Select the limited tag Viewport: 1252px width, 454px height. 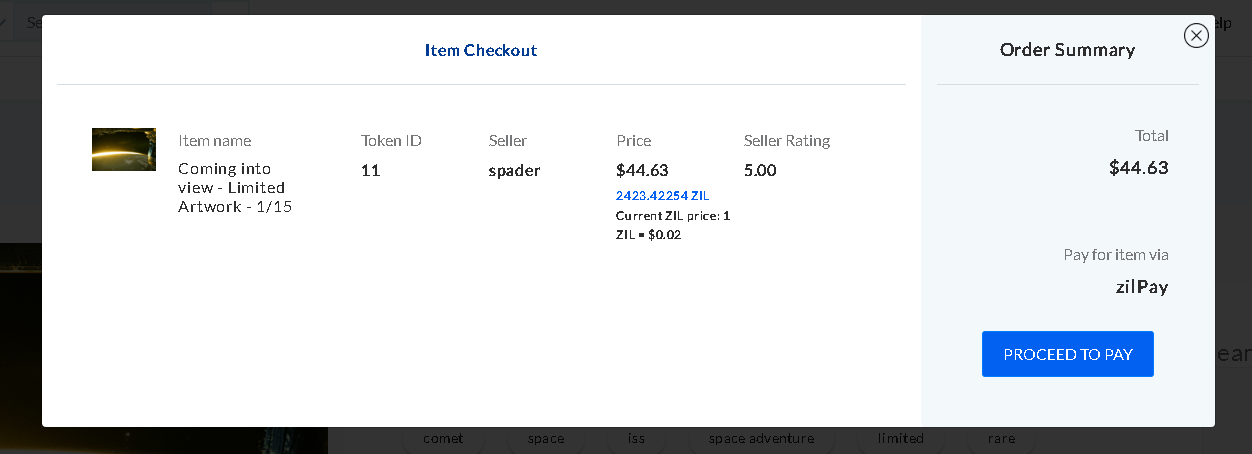click(900, 438)
